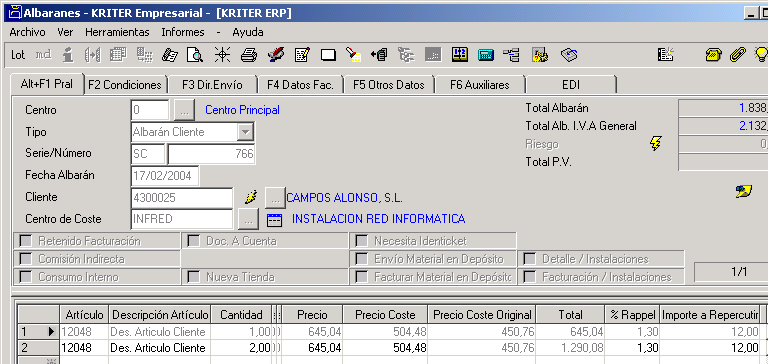Click the copy documents arrow icon
Viewport: 768px width, 364px height.
pos(380,55)
